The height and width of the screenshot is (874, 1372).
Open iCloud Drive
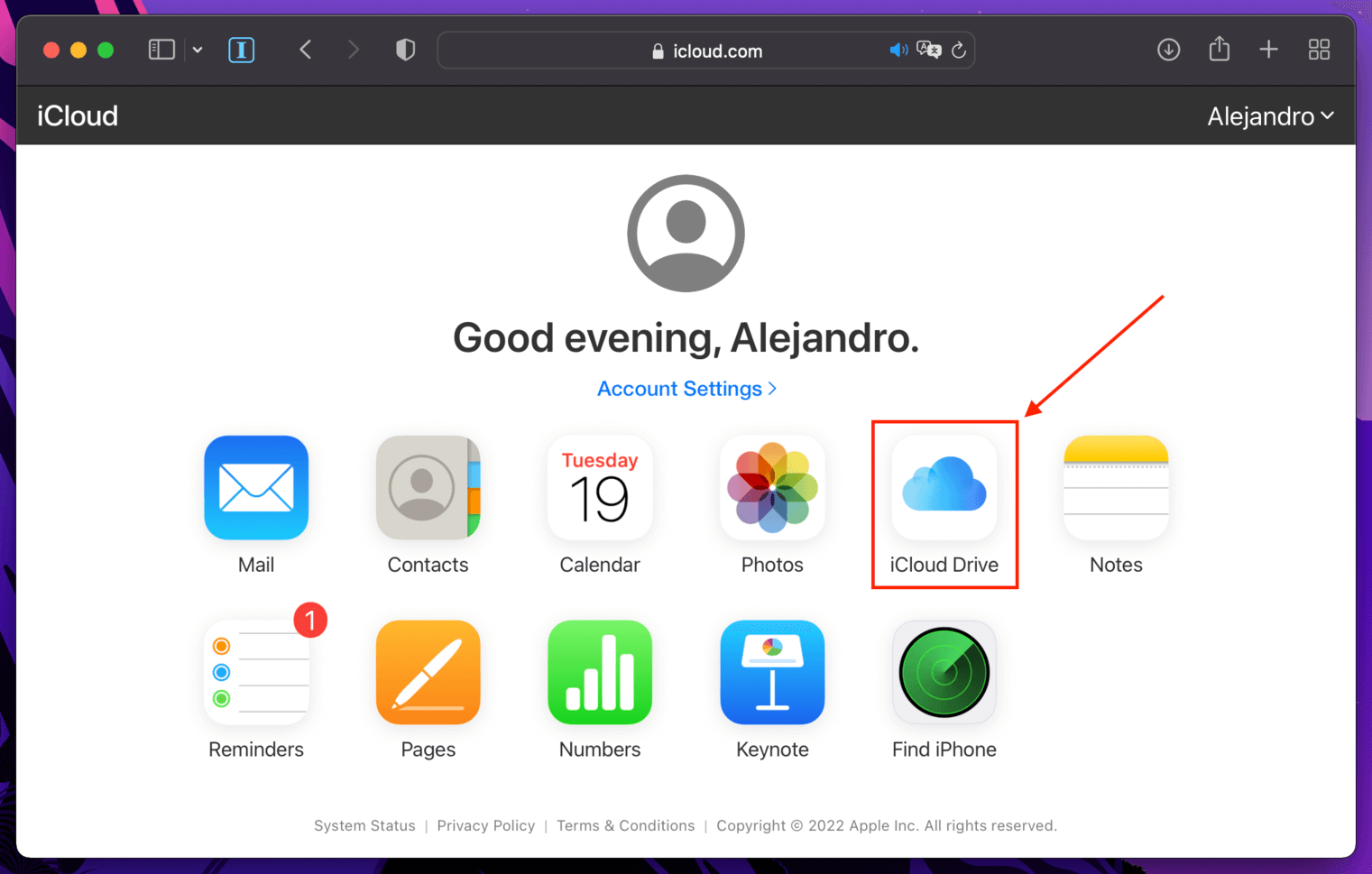point(944,488)
